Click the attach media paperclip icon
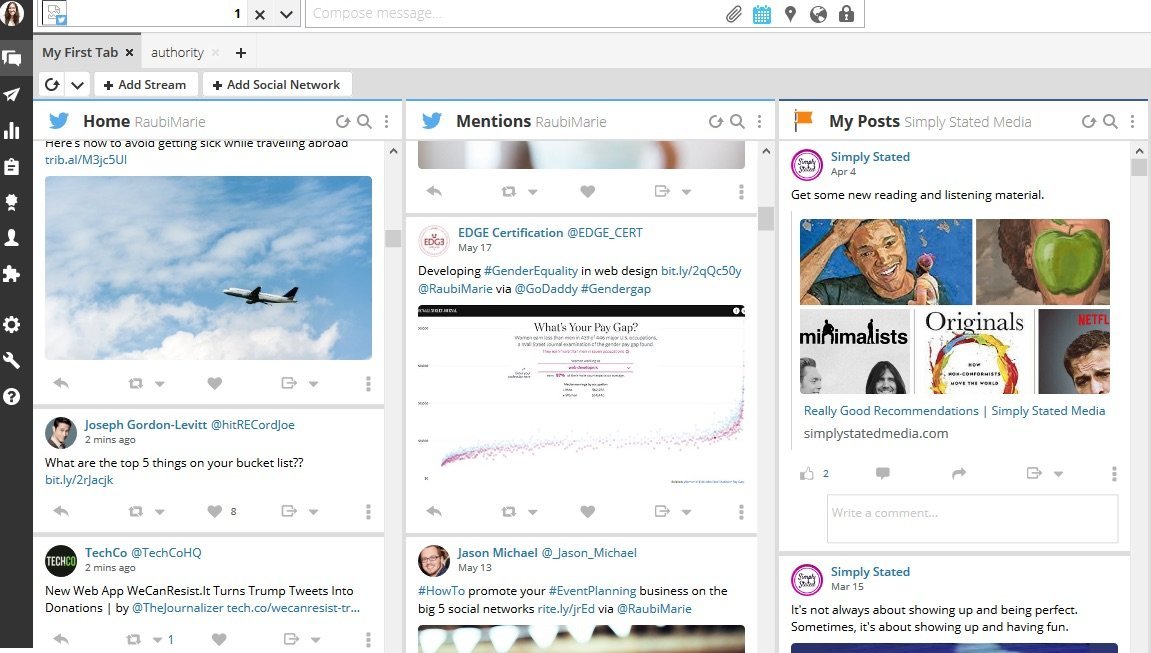1151x653 pixels. tap(733, 14)
